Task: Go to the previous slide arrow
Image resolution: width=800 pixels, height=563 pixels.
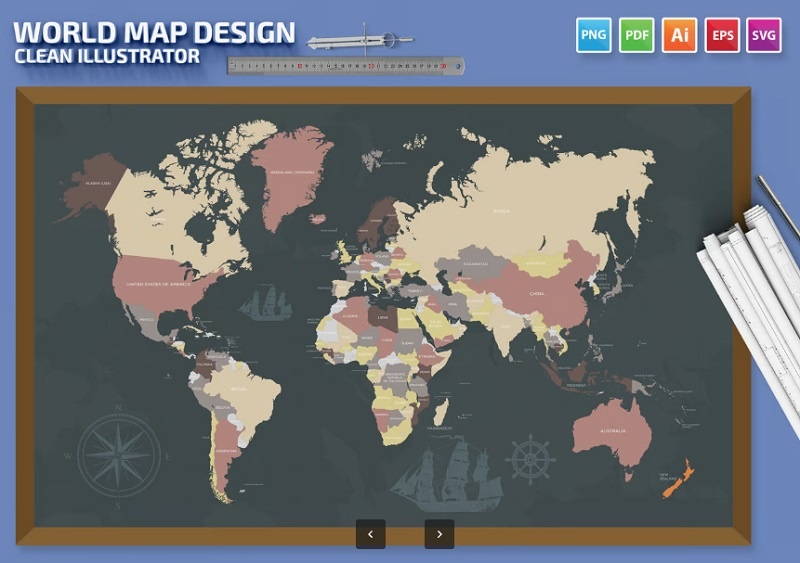Action: pos(371,534)
